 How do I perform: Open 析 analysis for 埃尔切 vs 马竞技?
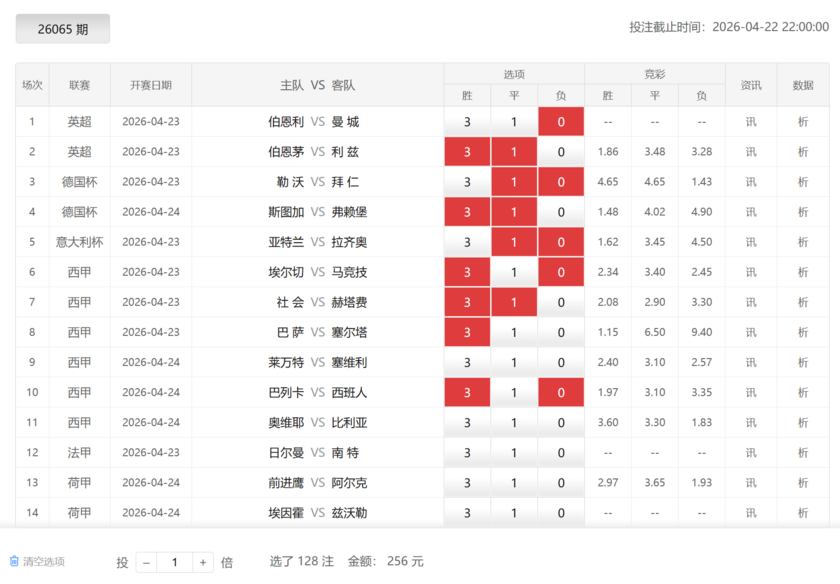[x=805, y=271]
